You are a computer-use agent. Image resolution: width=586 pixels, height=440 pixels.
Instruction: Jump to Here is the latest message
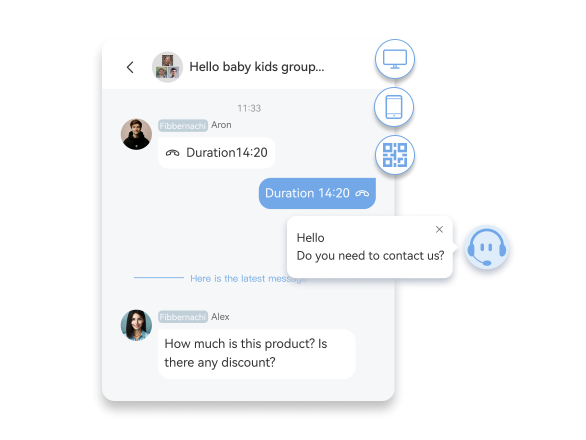coord(248,279)
